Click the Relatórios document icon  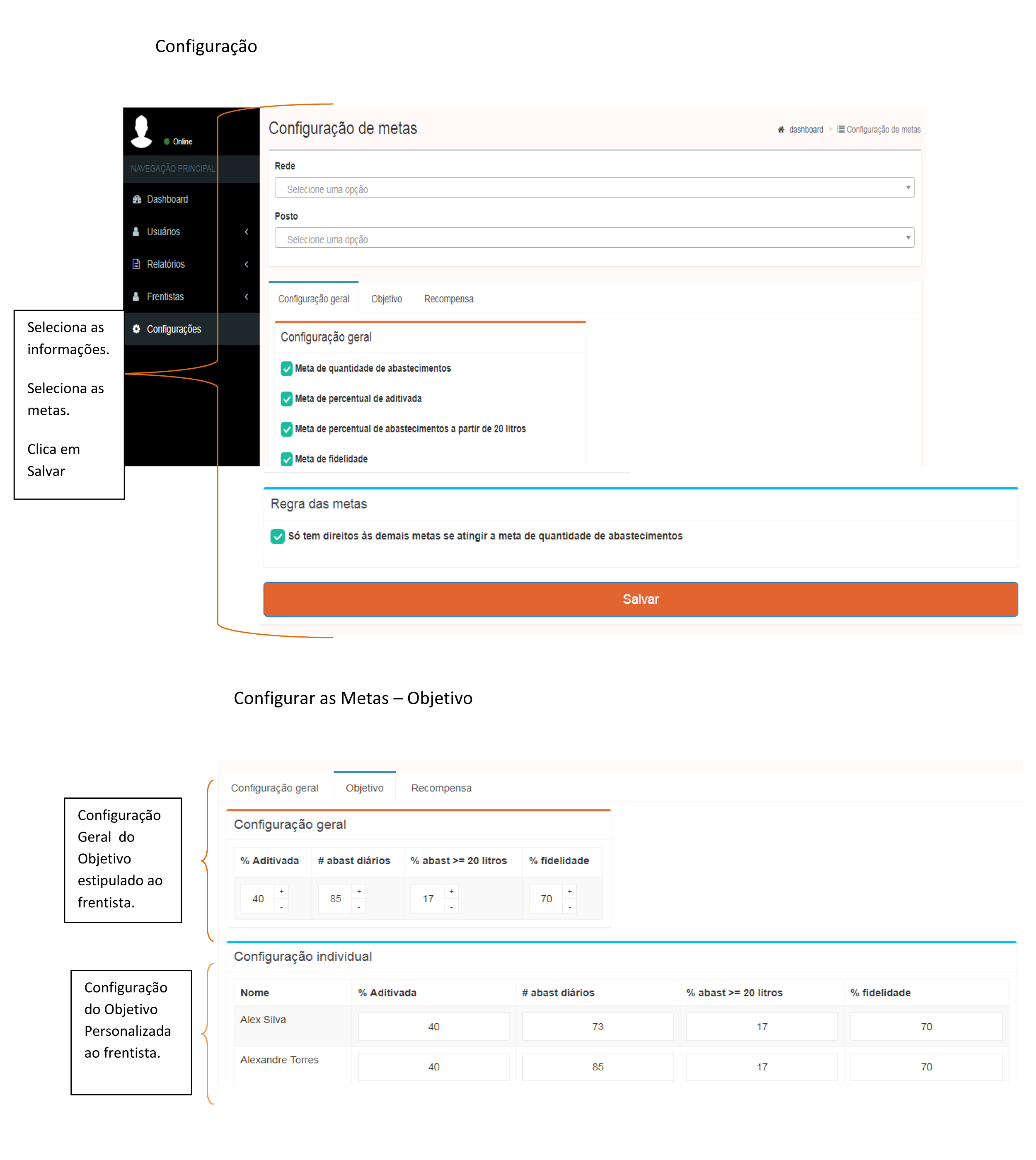coord(136,264)
